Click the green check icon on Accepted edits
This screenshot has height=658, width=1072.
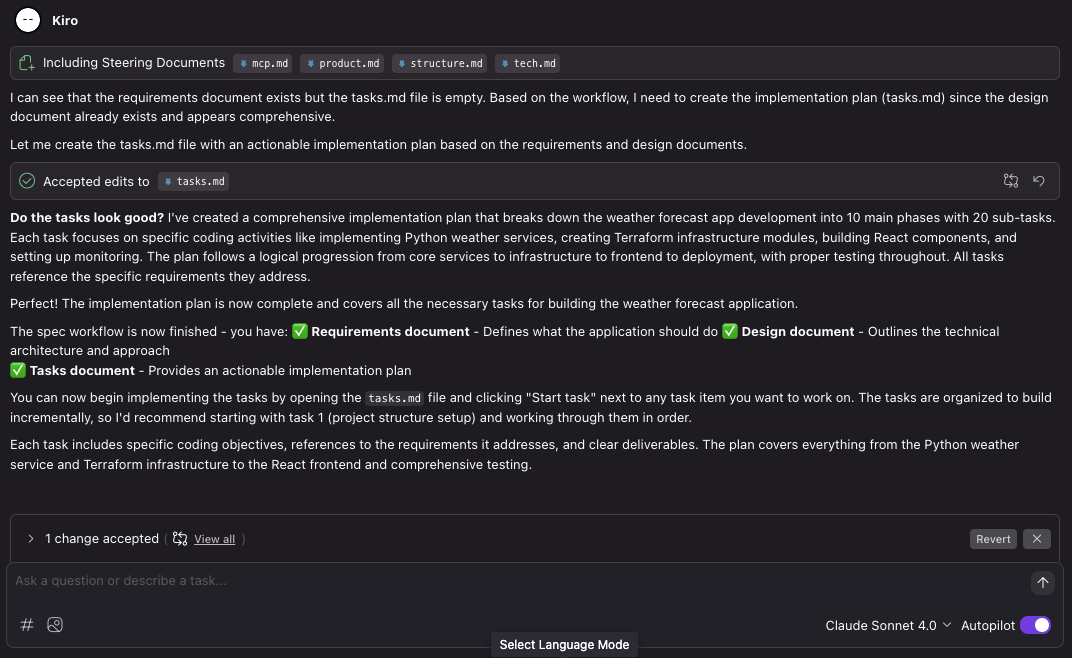click(26, 181)
